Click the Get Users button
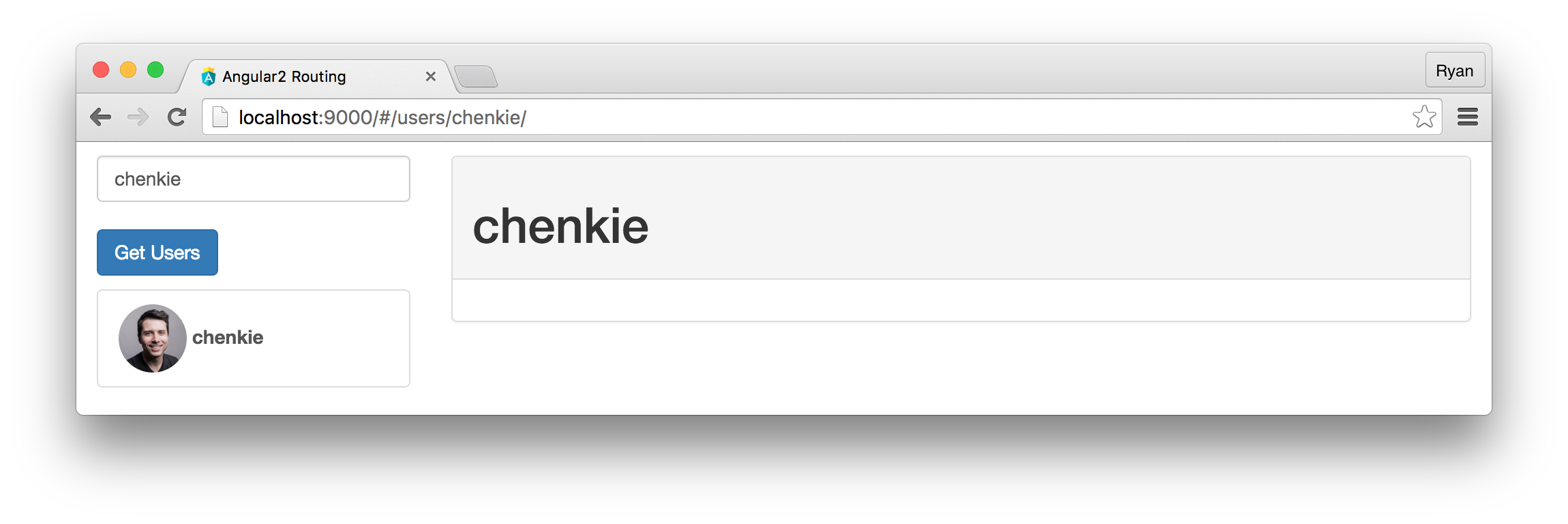1568x524 pixels. click(157, 252)
